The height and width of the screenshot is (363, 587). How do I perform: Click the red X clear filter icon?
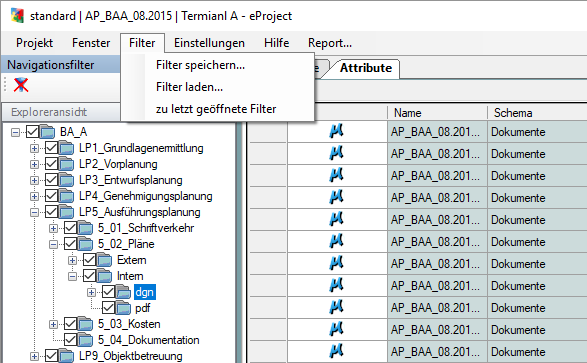[21, 85]
